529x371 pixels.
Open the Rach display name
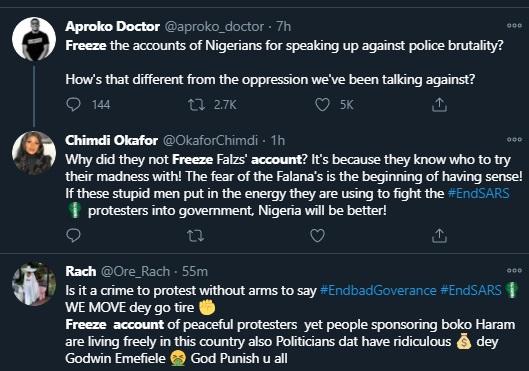click(81, 271)
